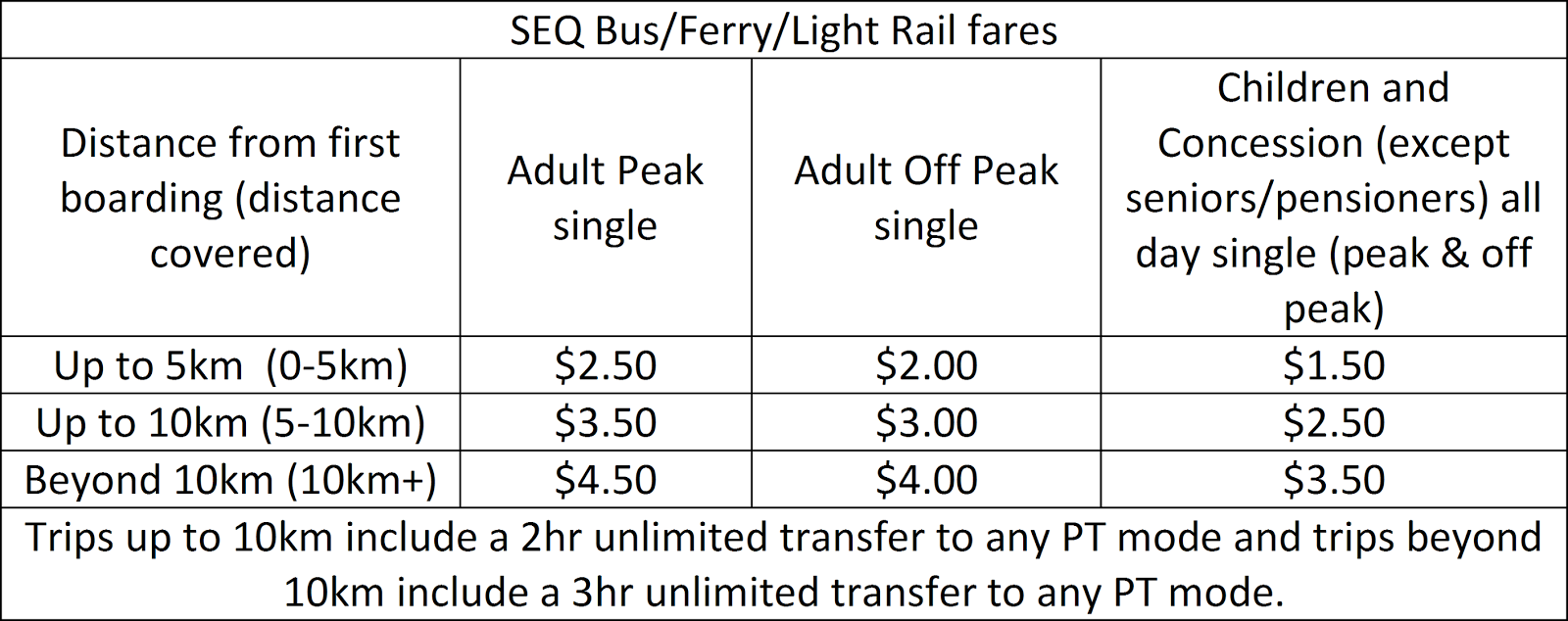
Task: Click the $4.50 adult peak fare cell
Action: click(605, 479)
